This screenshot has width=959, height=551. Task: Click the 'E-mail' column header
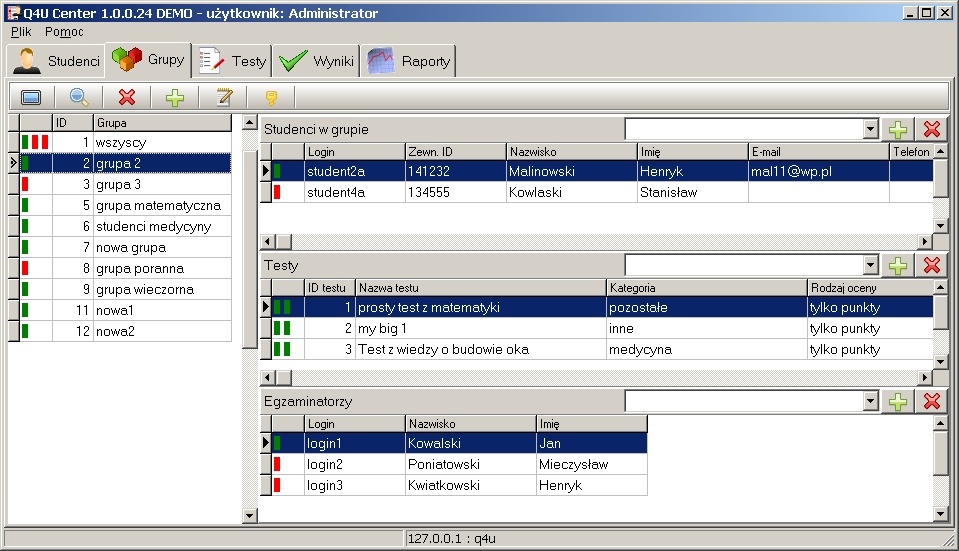click(x=818, y=152)
